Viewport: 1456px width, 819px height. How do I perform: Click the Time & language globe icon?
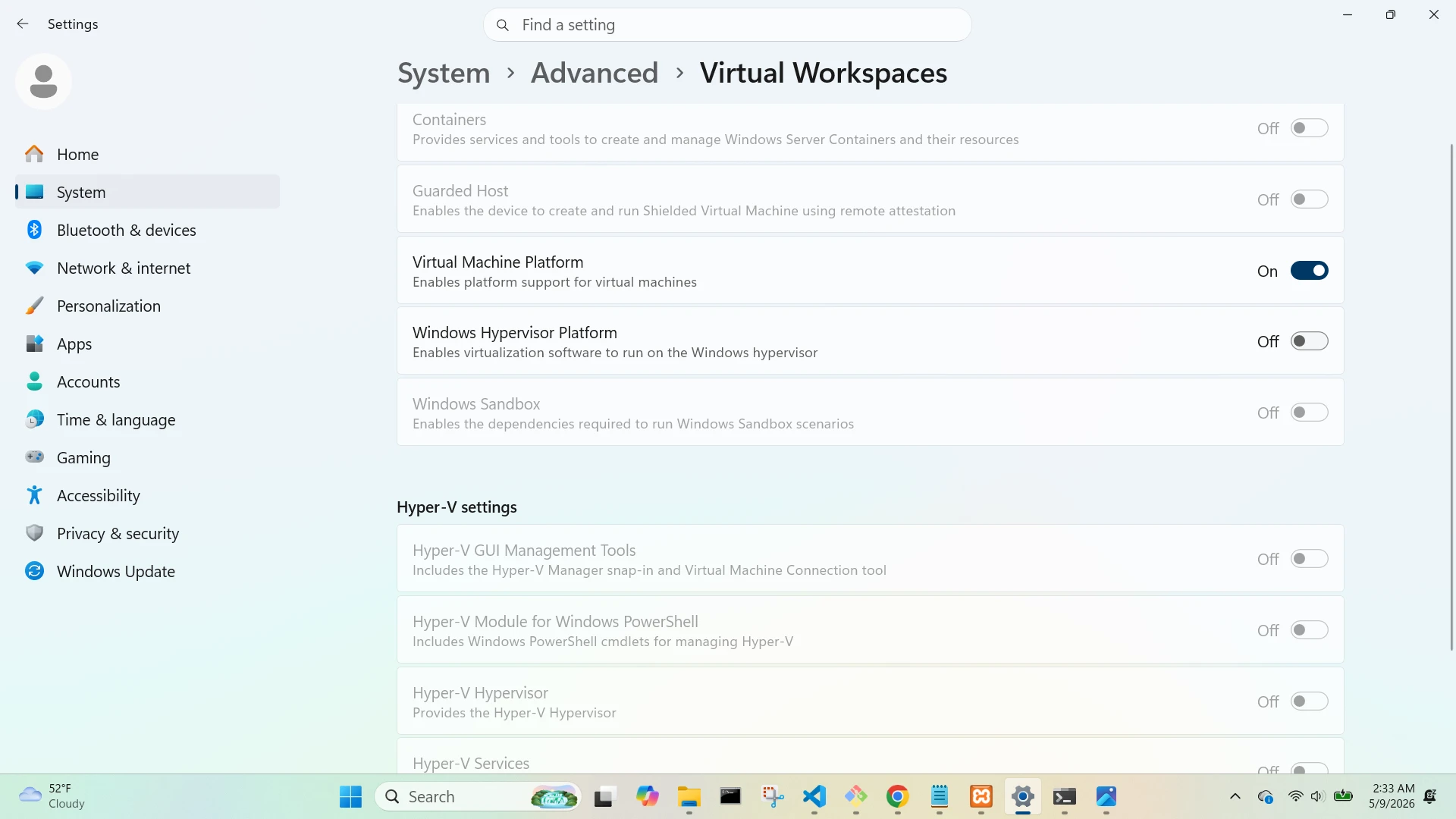[34, 419]
